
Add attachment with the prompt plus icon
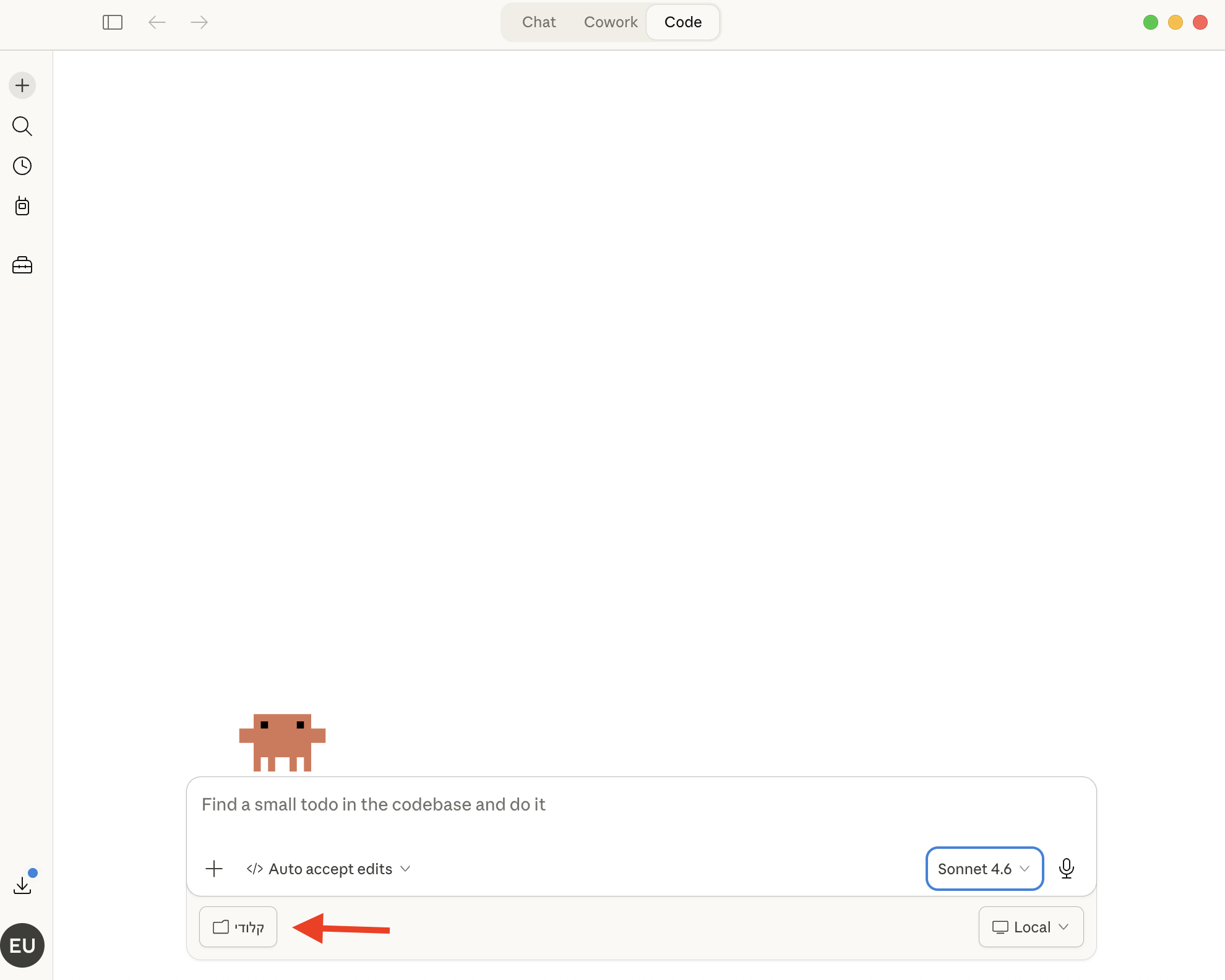click(x=214, y=869)
